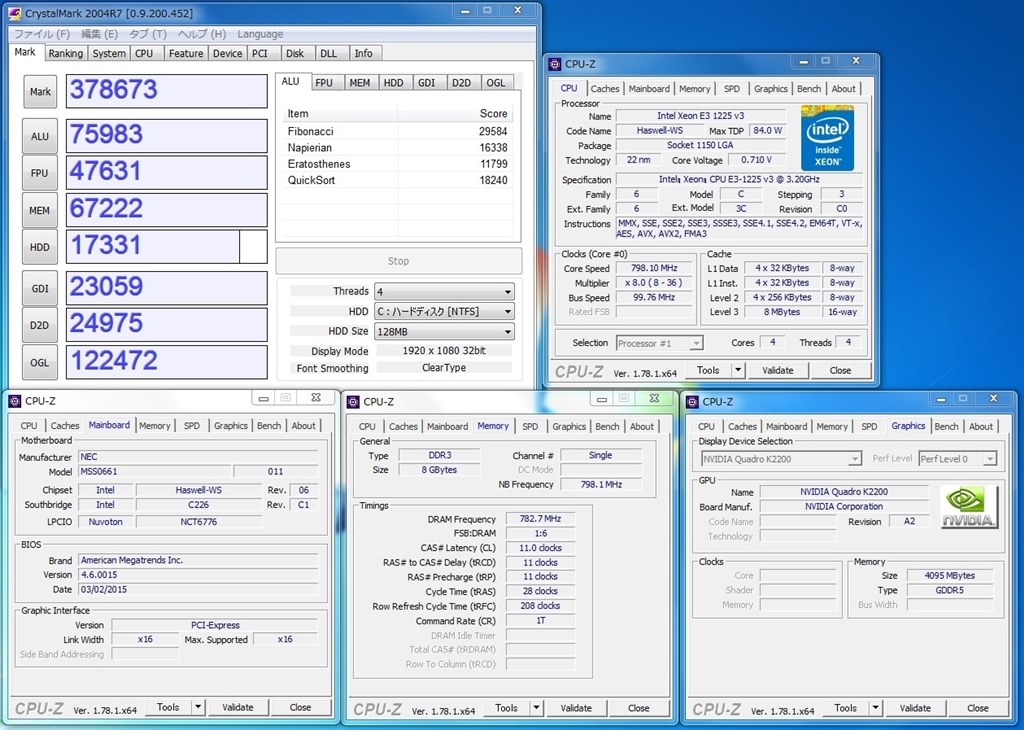The image size is (1024, 730).
Task: Click the Core Speed value 798.10 MHz
Action: coord(654,268)
